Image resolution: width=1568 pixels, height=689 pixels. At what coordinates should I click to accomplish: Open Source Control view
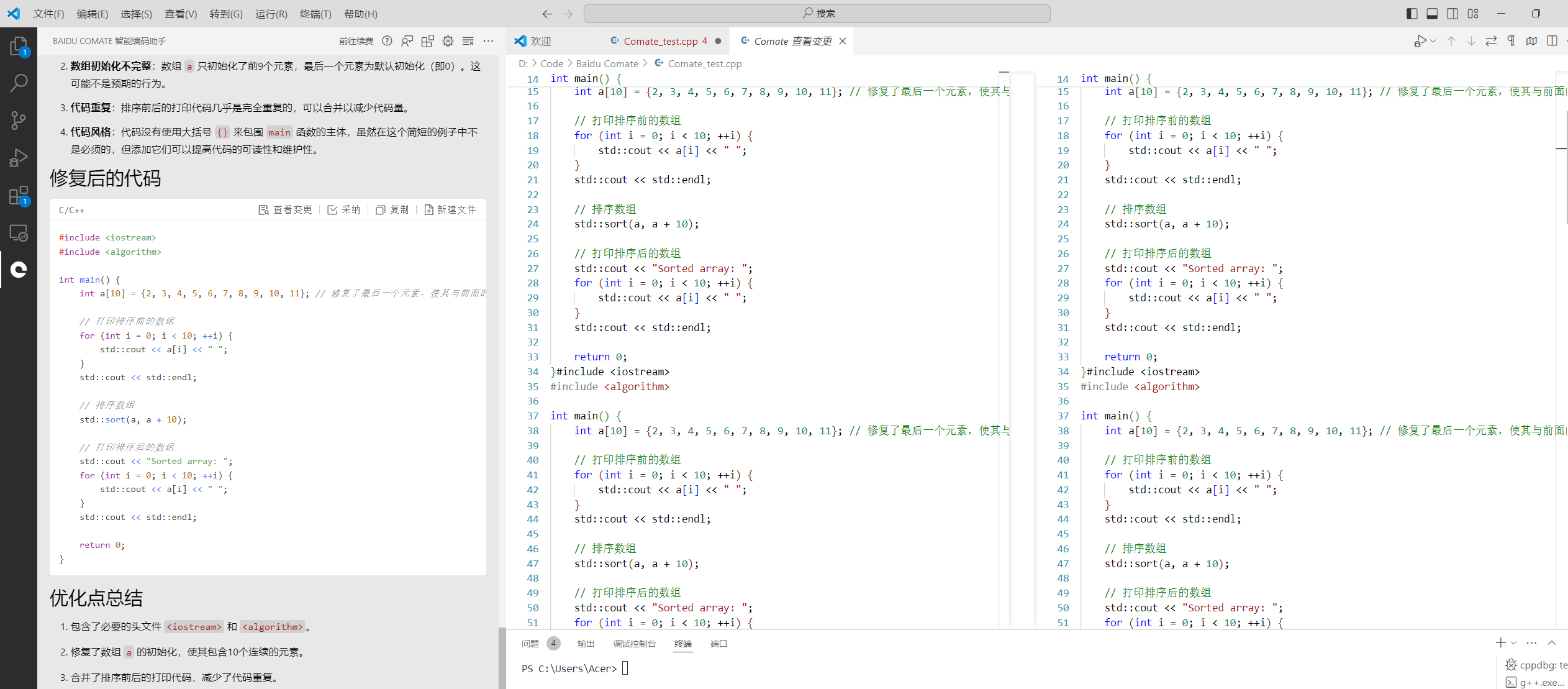(19, 120)
